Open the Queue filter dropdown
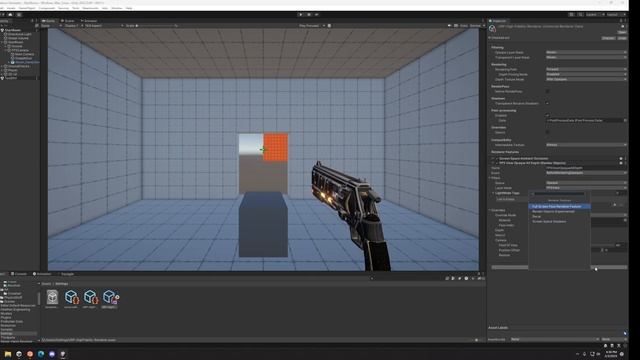 point(586,183)
